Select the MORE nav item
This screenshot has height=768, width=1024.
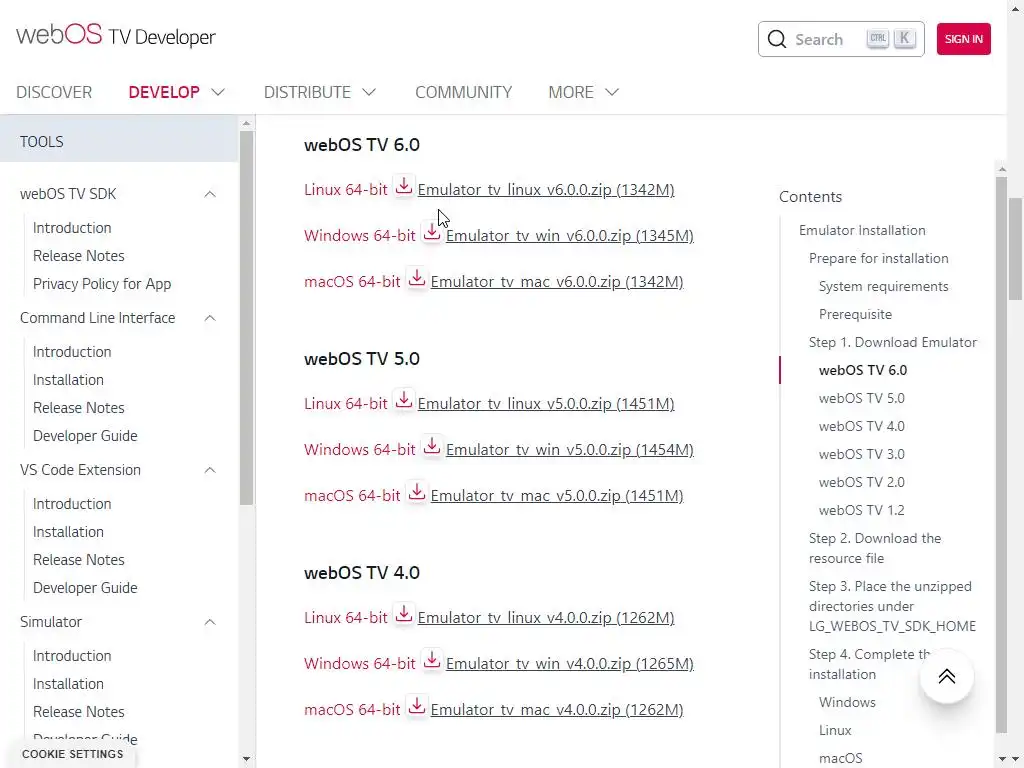571,92
